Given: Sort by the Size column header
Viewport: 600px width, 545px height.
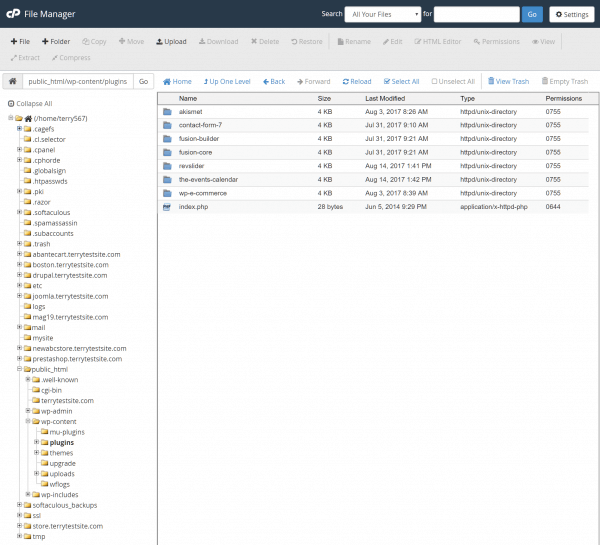Looking at the screenshot, I should [x=324, y=98].
